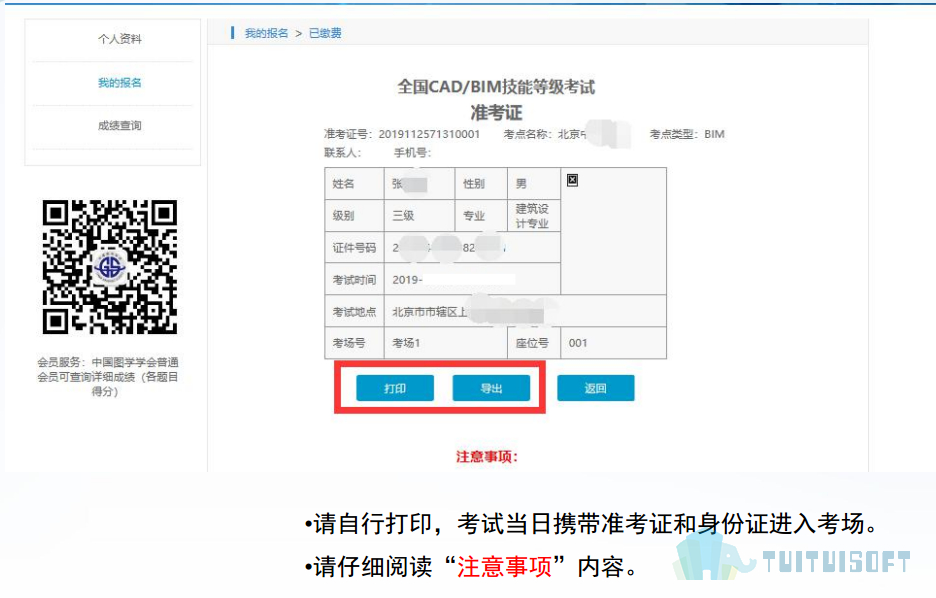This screenshot has width=936, height=598.
Task: Click the 我的报名 breadcrumb link
Action: [x=266, y=33]
